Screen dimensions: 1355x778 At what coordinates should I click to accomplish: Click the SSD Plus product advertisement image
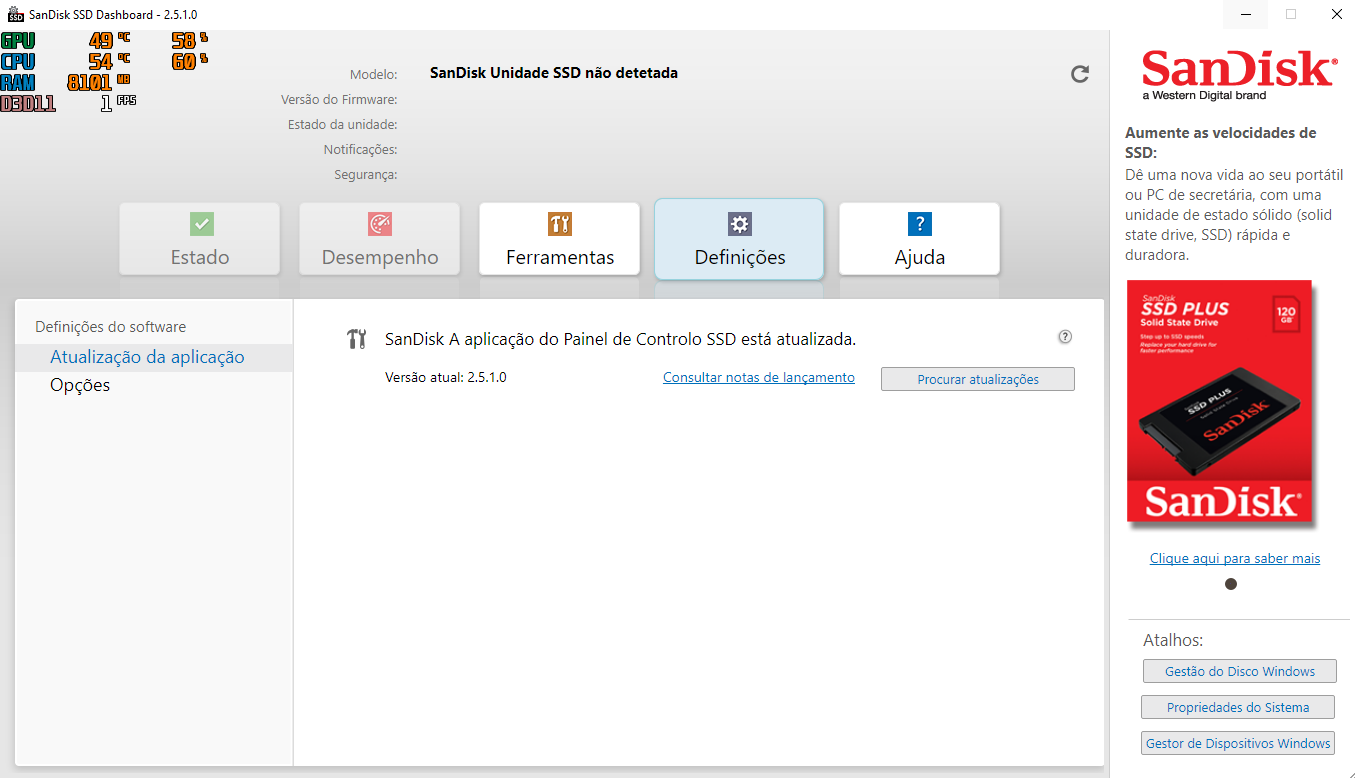(1220, 402)
